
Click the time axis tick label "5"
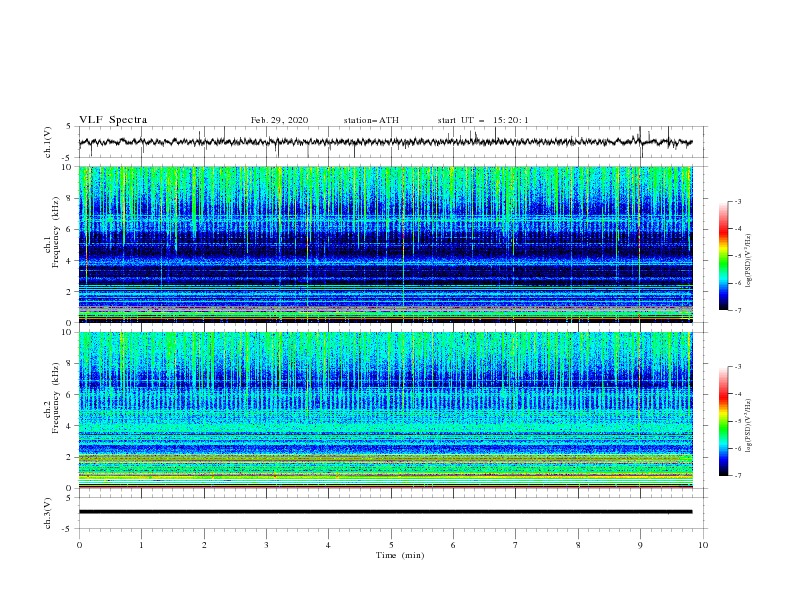391,545
